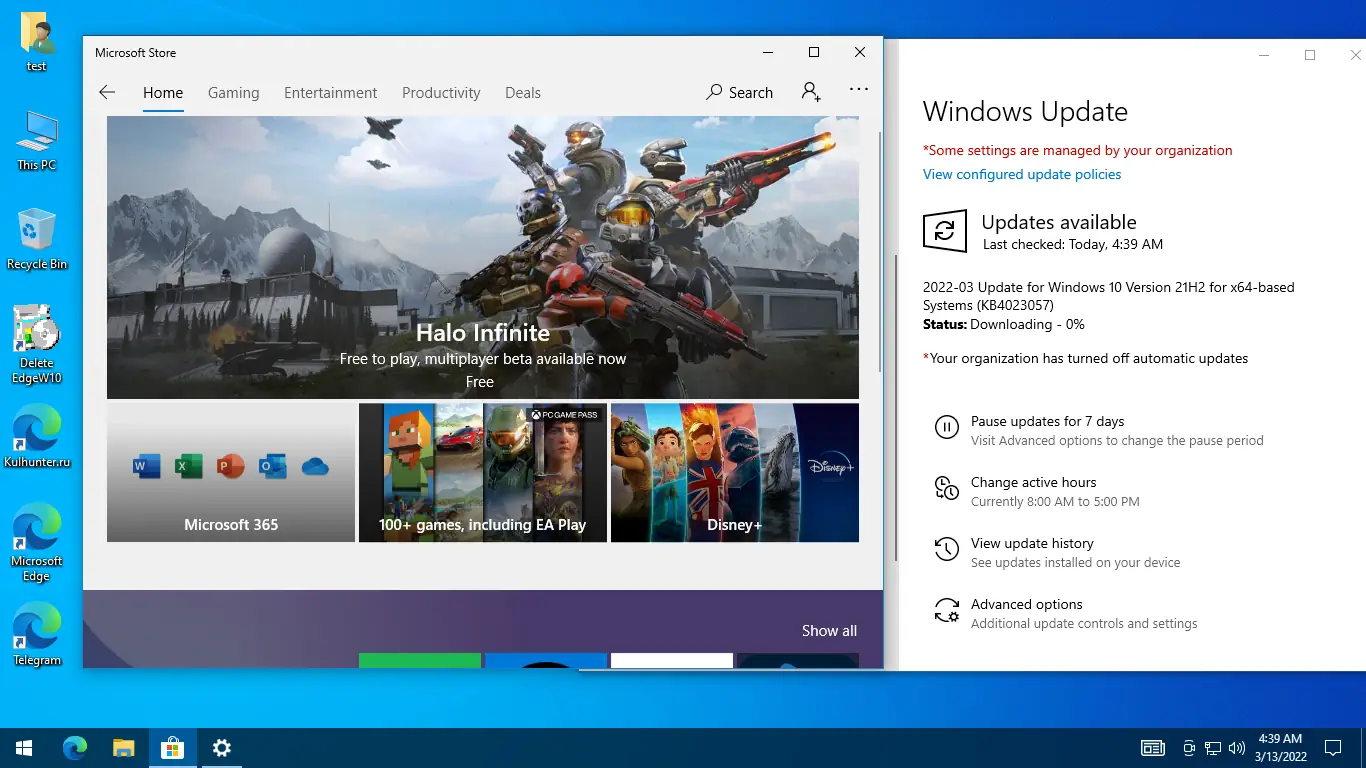This screenshot has height=768, width=1366.
Task: Open the Action Center notifications icon
Action: click(1333, 748)
